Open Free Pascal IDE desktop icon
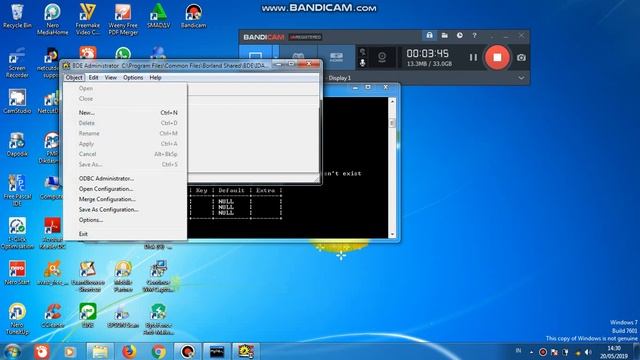Screen dimensions: 640x360 point(17,190)
